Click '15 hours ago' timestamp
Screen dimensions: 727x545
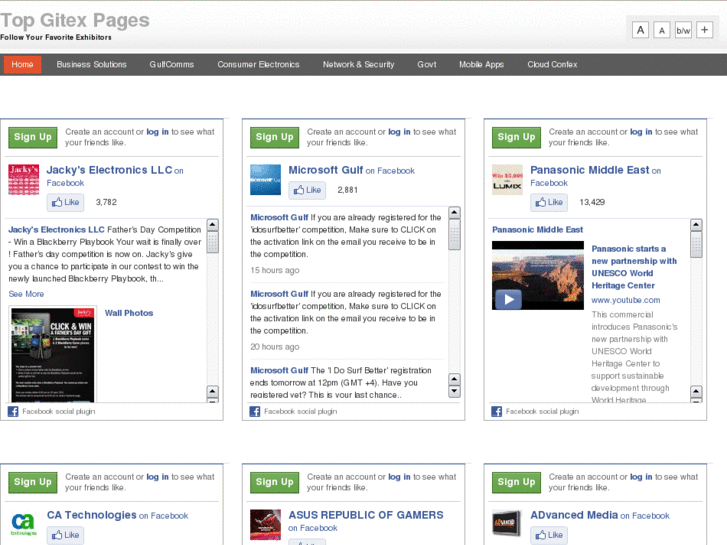274,270
